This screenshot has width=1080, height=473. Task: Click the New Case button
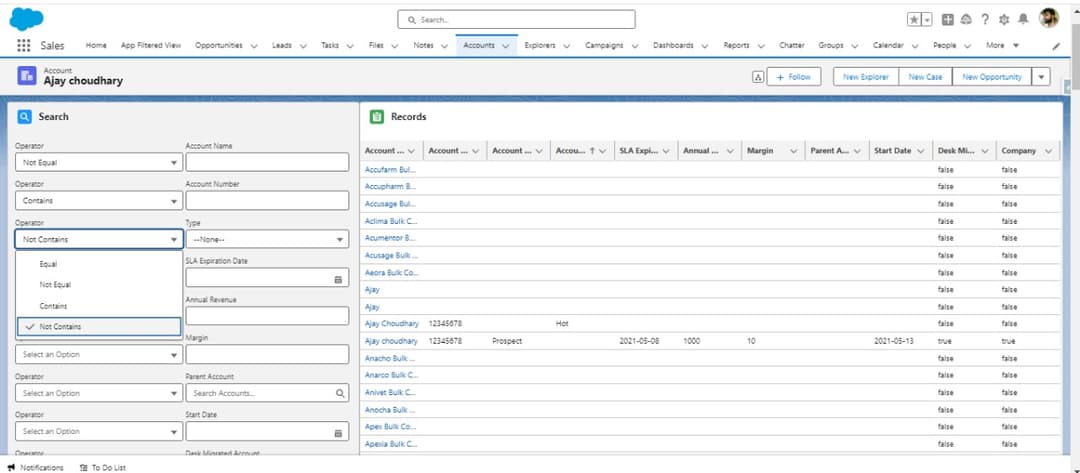925,77
